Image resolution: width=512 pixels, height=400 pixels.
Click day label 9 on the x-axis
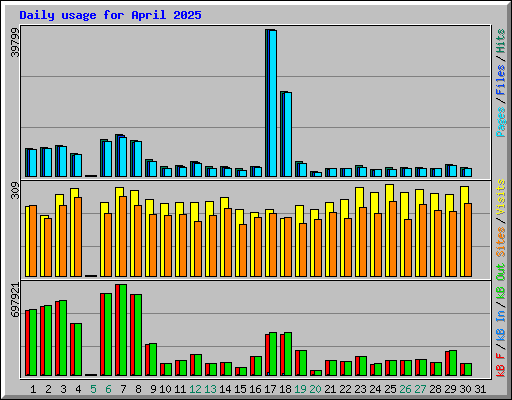tap(153, 389)
